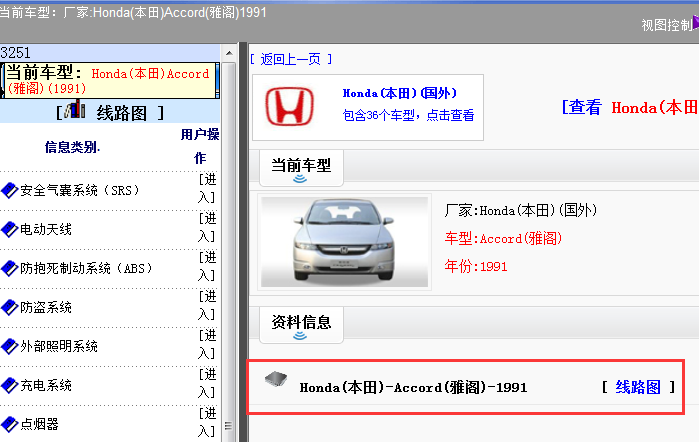Image resolution: width=699 pixels, height=442 pixels.
Task: Click the left panel scroll-up arrow
Action: 229,54
